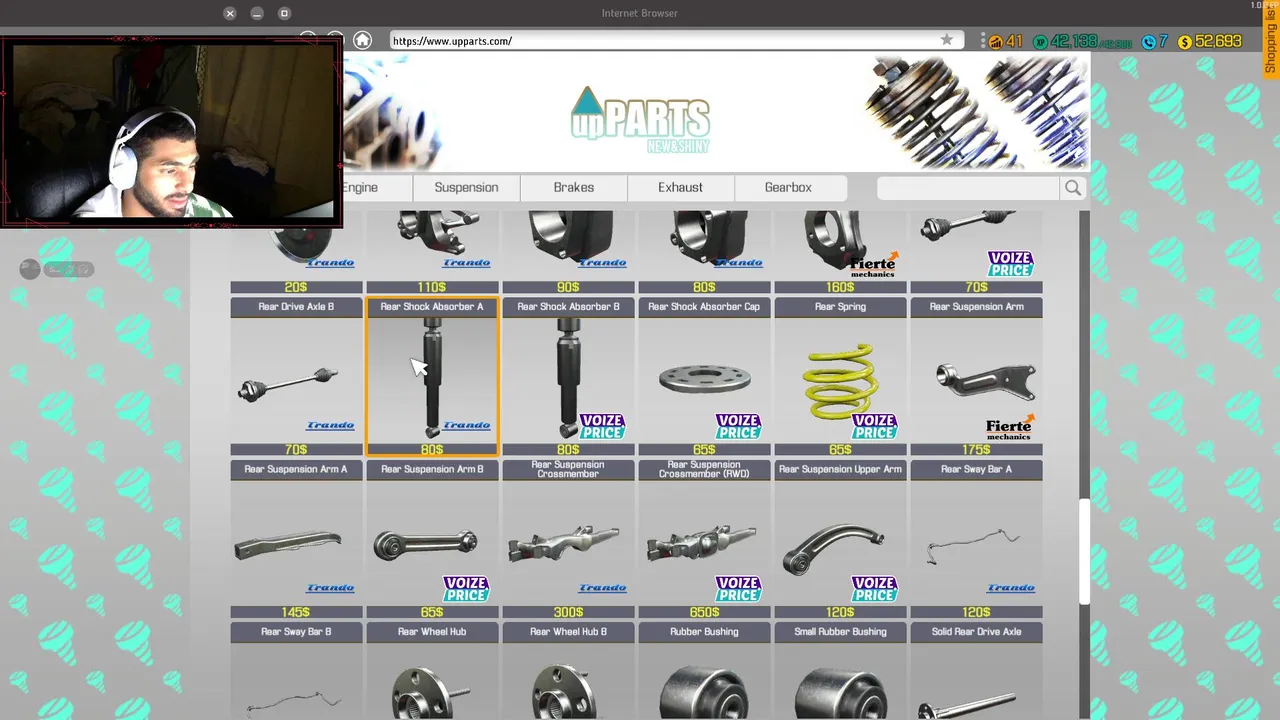Select Rear Suspension Crossmember (RWD) part
The width and height of the screenshot is (1280, 720).
click(x=704, y=540)
